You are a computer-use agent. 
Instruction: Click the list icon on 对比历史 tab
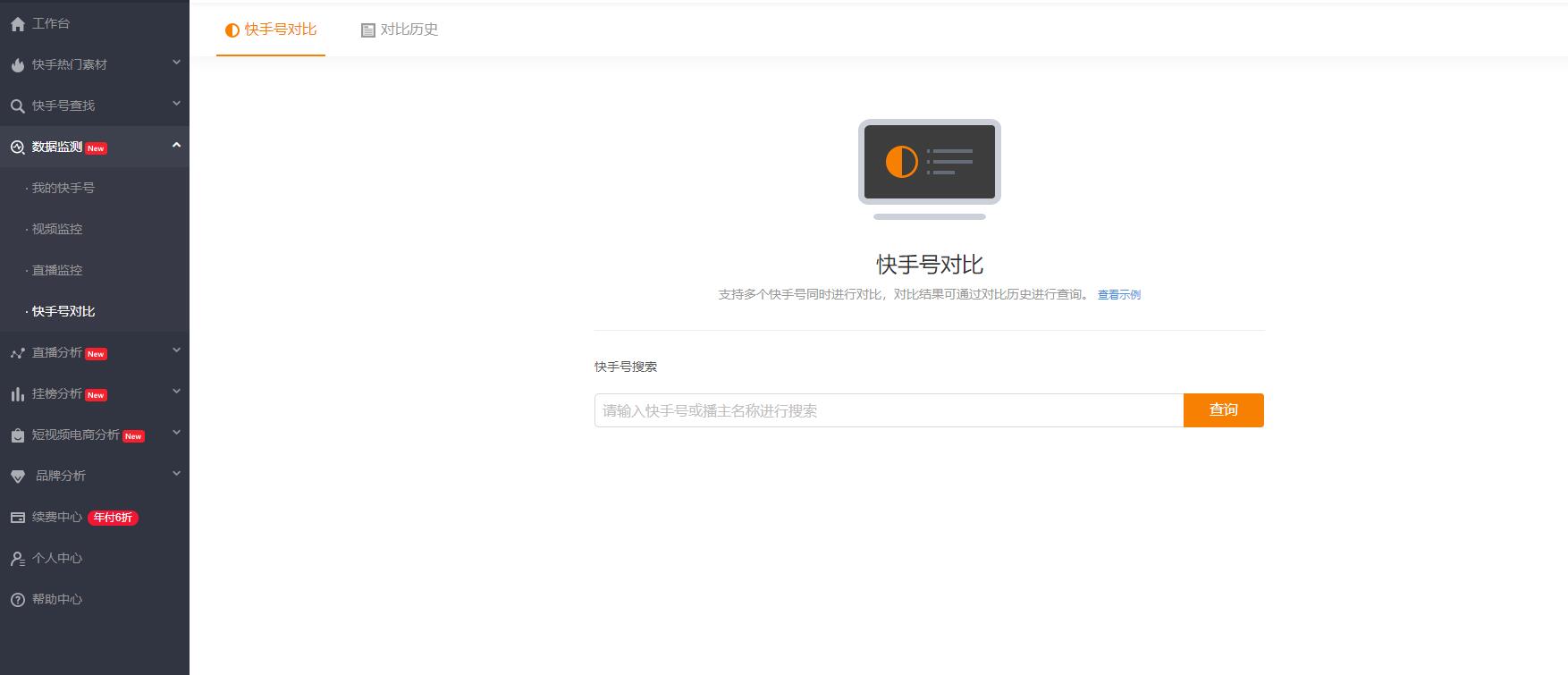click(367, 30)
